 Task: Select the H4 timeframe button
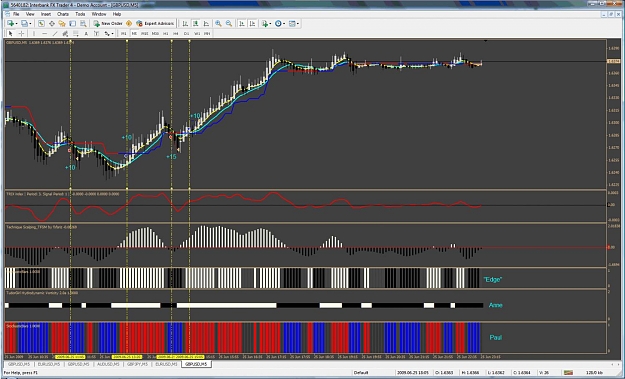(175, 33)
